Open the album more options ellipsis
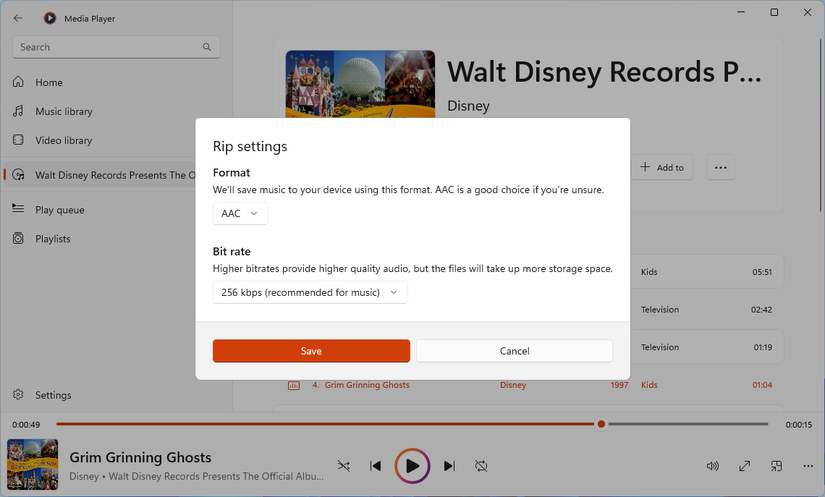 pyautogui.click(x=720, y=167)
